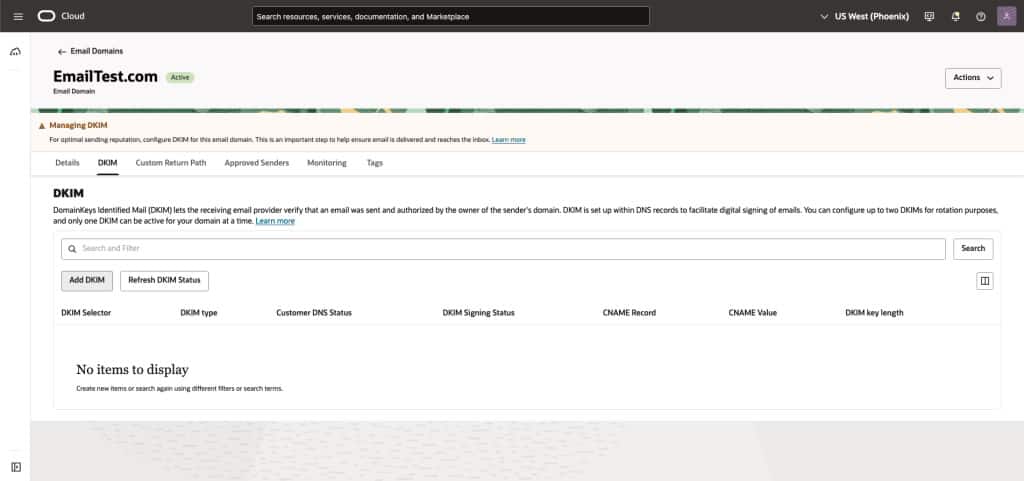Open the announcements bell icon
The width and height of the screenshot is (1024, 481).
[955, 16]
